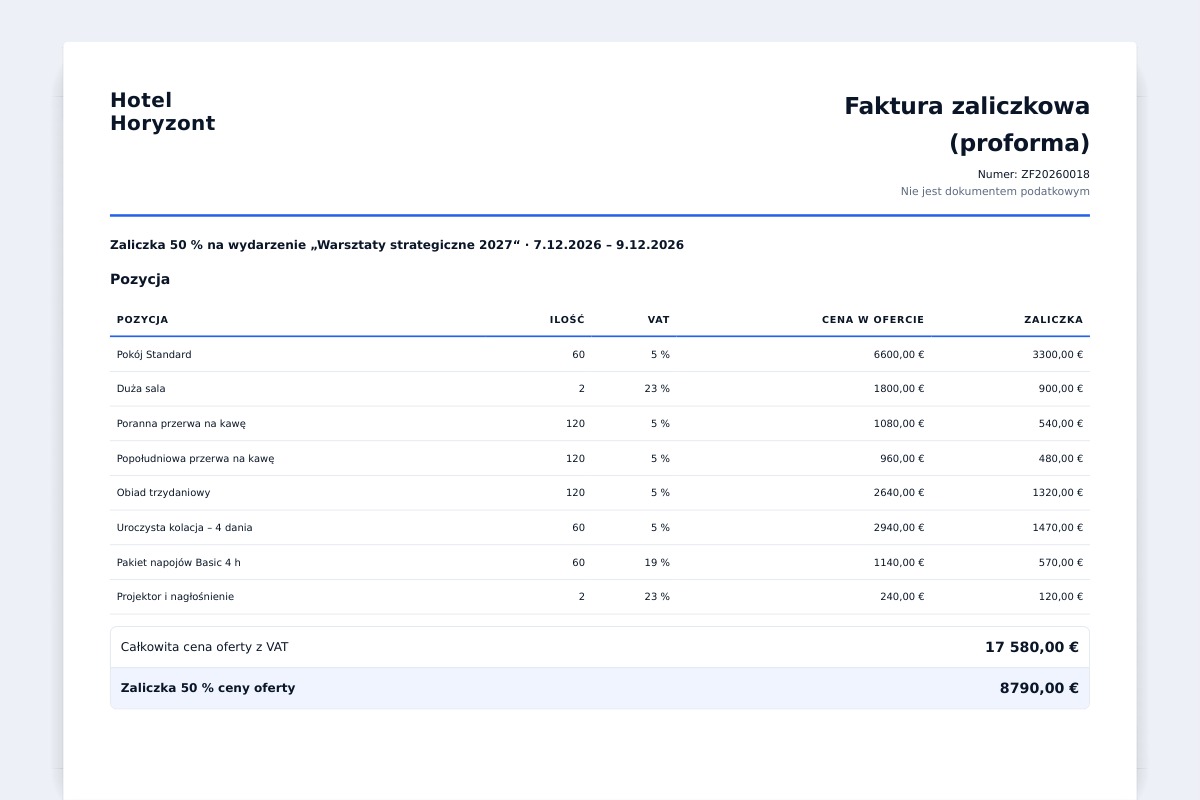Click the 480,00 € deposit amount
This screenshot has width=1200, height=800.
1061,458
